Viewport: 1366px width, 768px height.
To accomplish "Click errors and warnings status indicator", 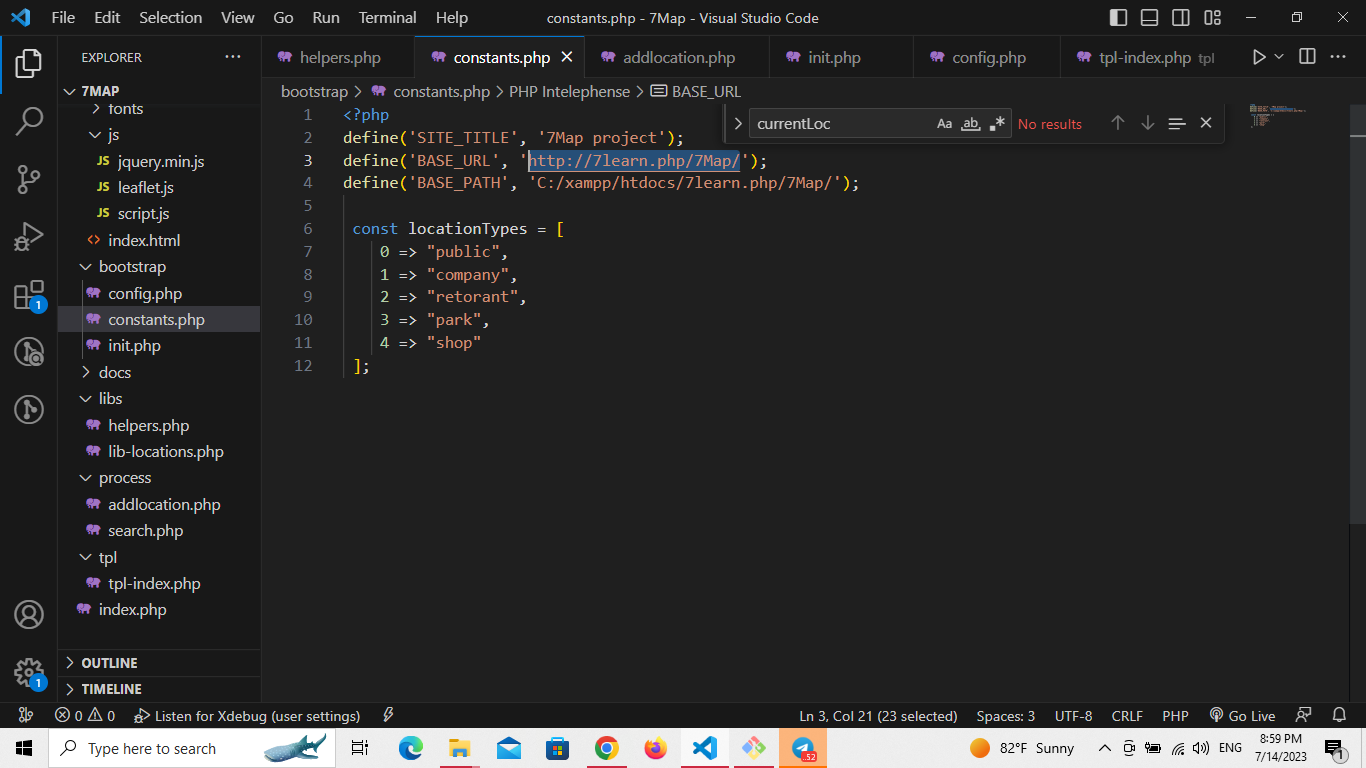I will click(x=85, y=716).
